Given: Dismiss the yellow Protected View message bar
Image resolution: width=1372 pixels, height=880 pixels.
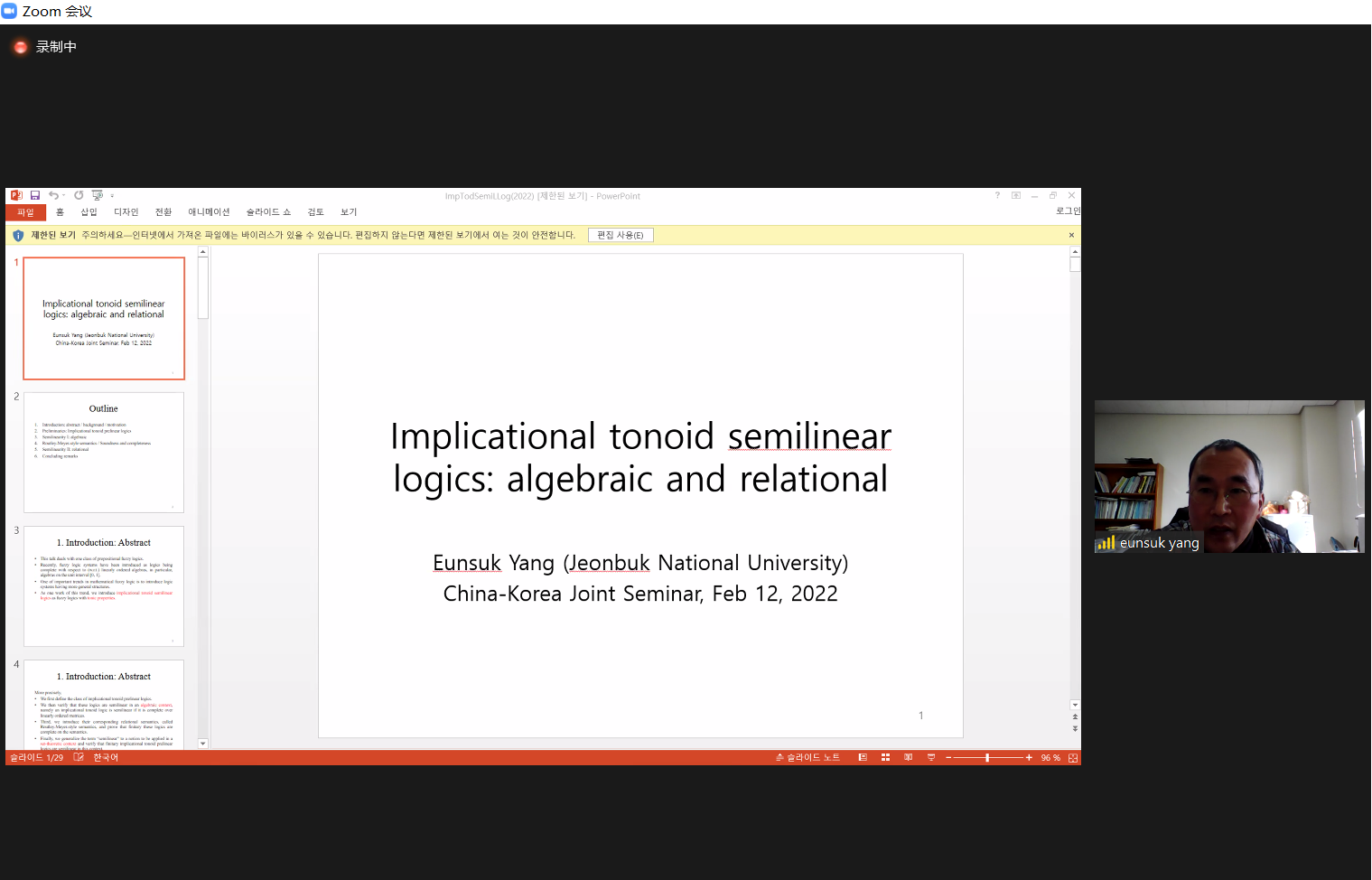Looking at the screenshot, I should (1072, 235).
